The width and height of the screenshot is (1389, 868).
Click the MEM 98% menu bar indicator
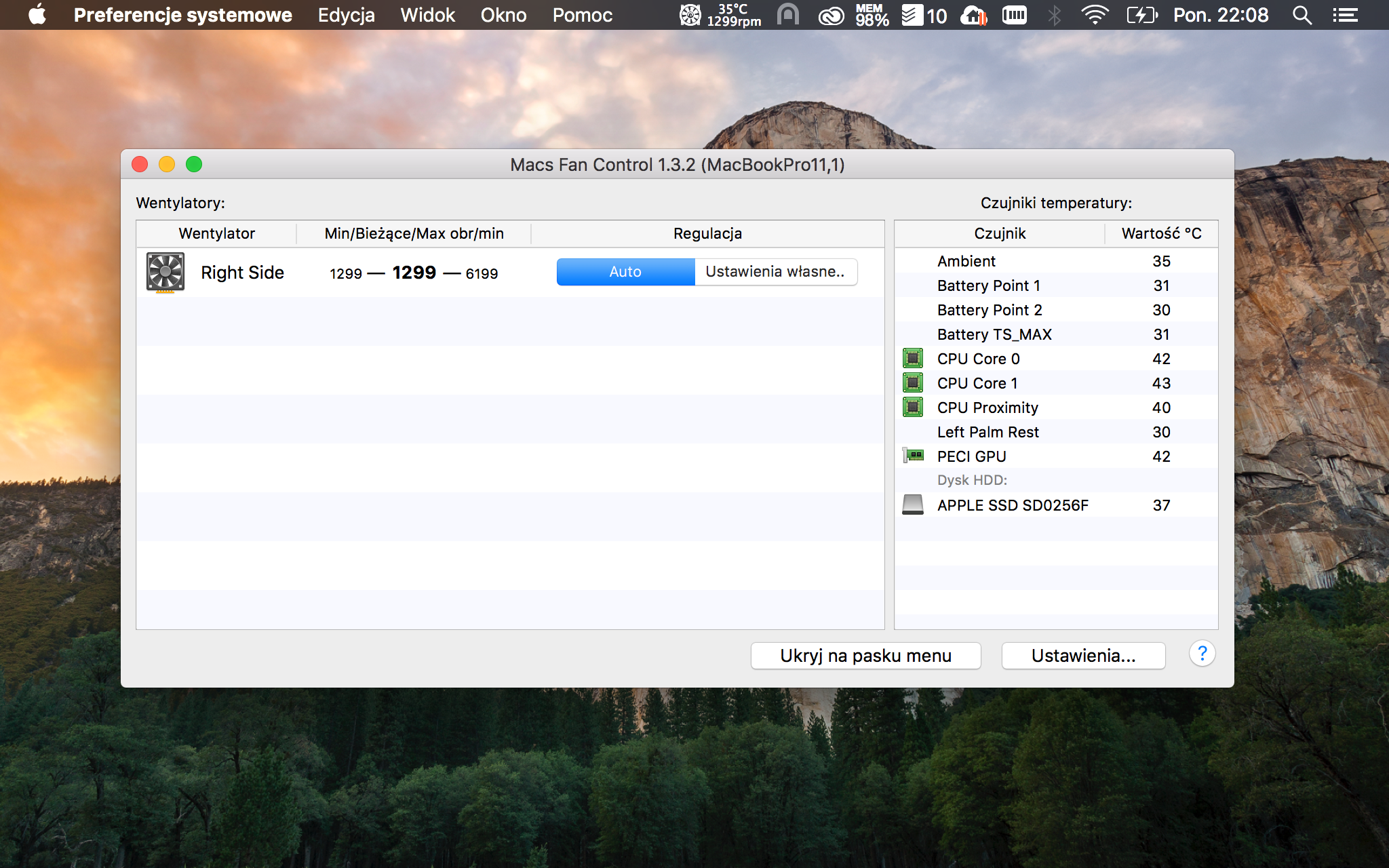(872, 15)
